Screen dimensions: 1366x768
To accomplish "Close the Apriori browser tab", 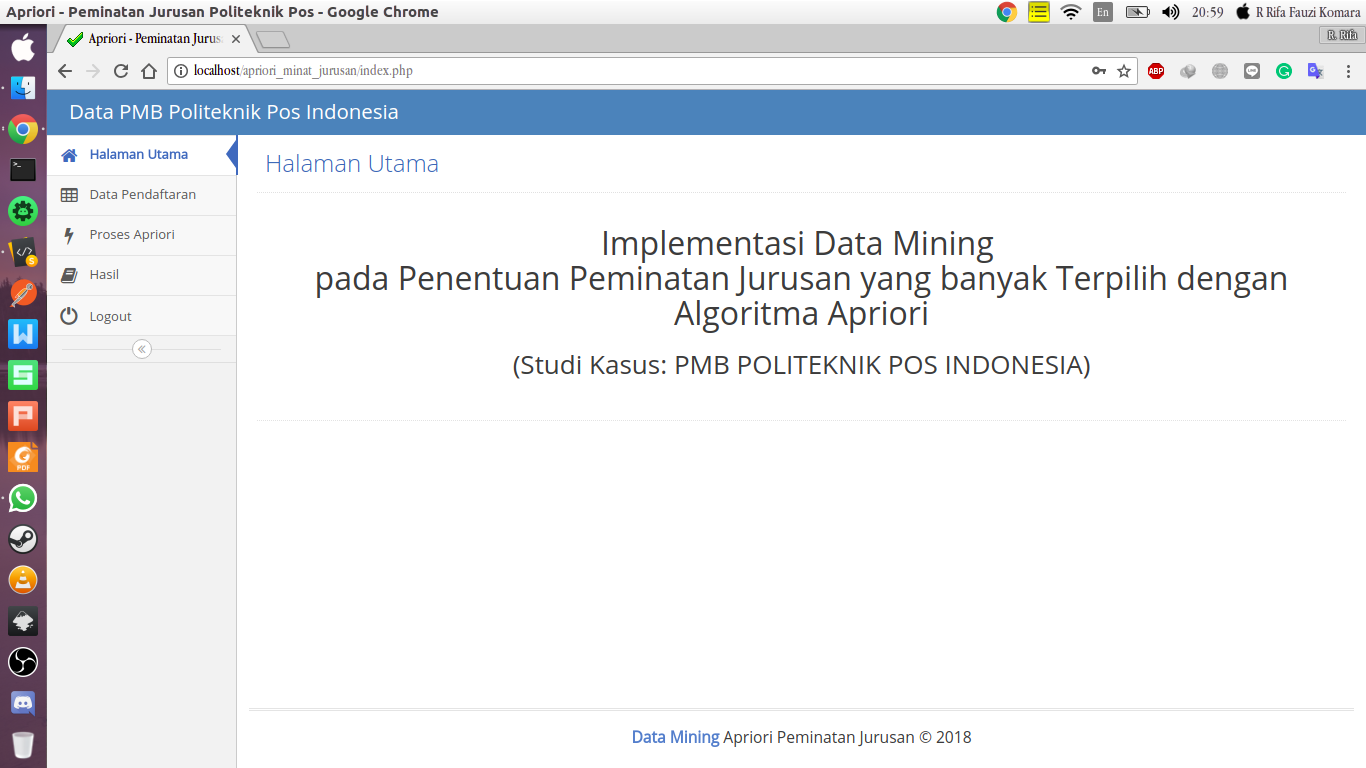I will click(236, 39).
